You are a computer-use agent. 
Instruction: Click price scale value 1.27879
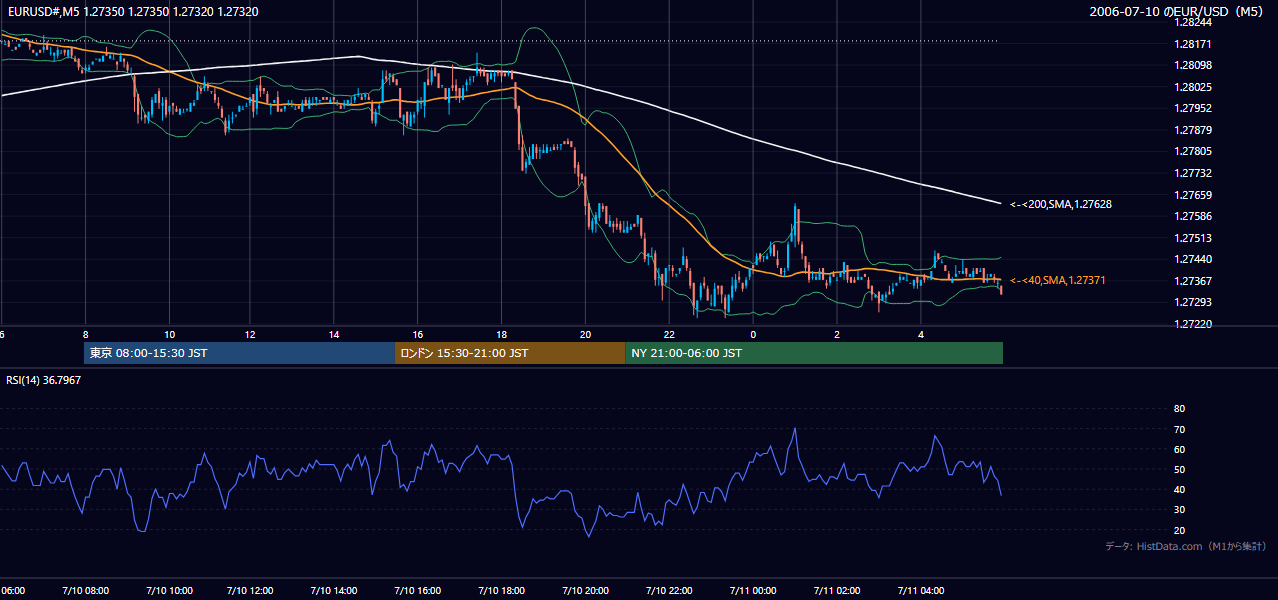(x=1193, y=130)
